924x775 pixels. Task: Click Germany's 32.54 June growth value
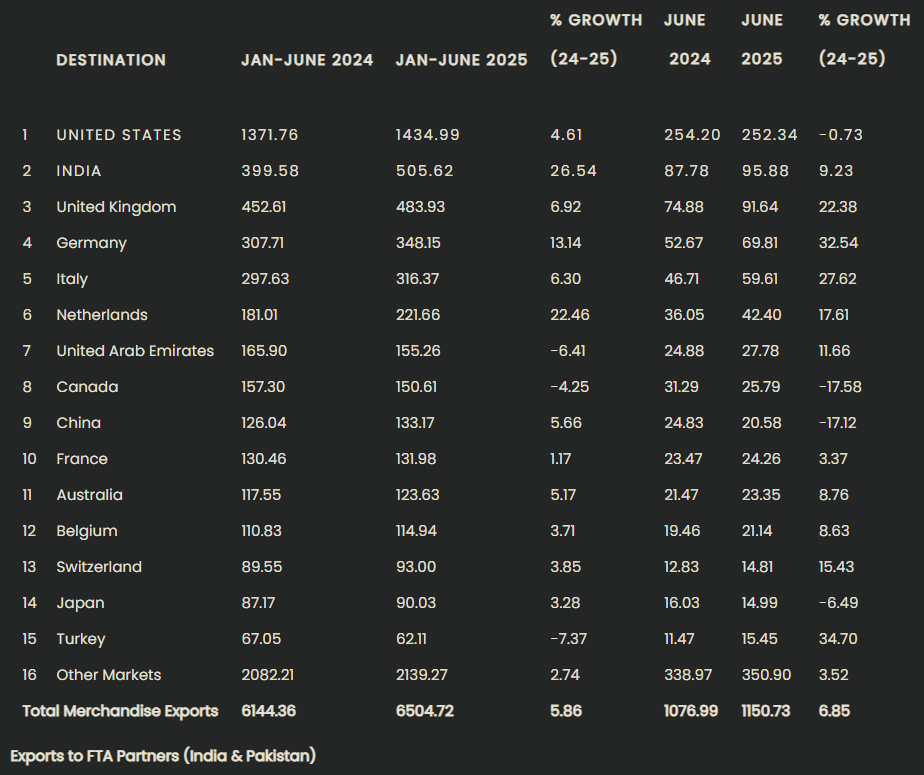[839, 243]
